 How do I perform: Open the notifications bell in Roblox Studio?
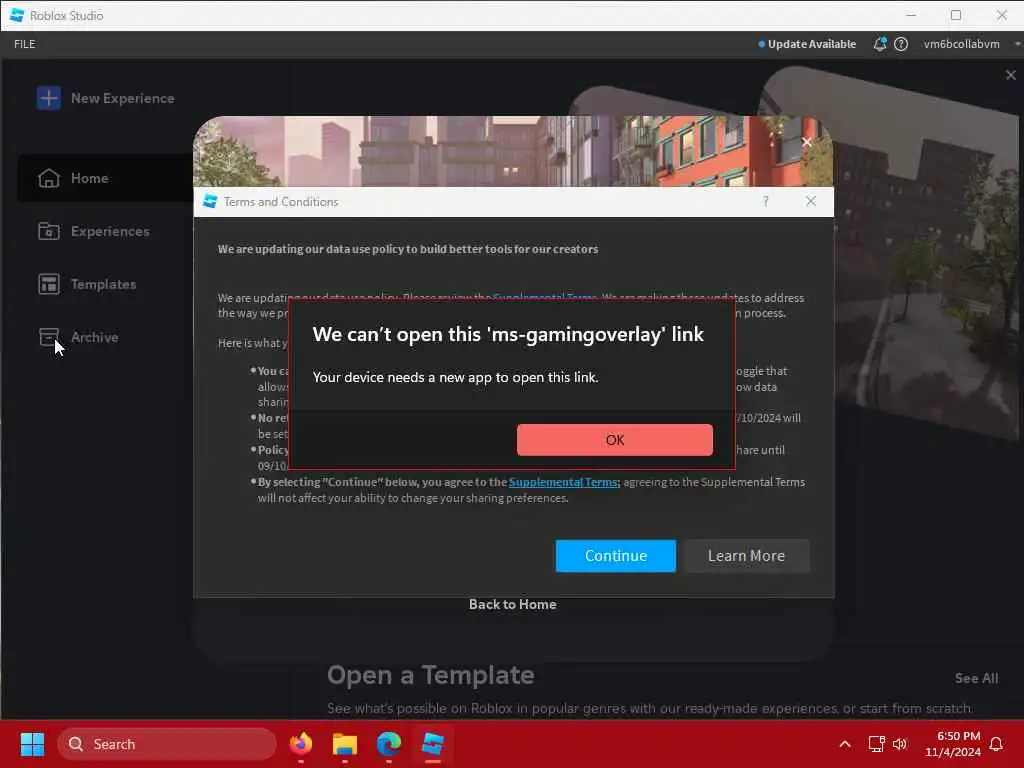tap(880, 44)
